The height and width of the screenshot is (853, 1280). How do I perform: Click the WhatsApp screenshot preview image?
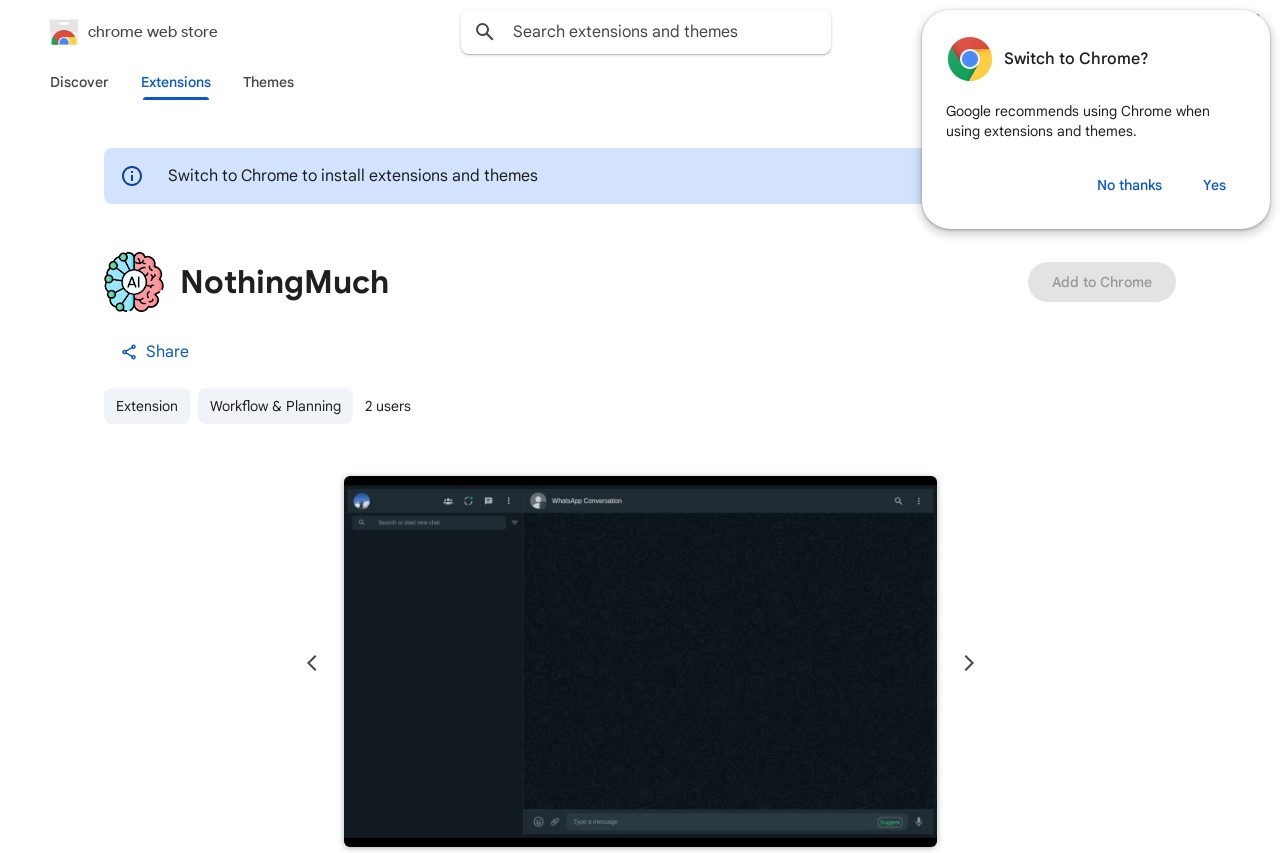pos(640,662)
